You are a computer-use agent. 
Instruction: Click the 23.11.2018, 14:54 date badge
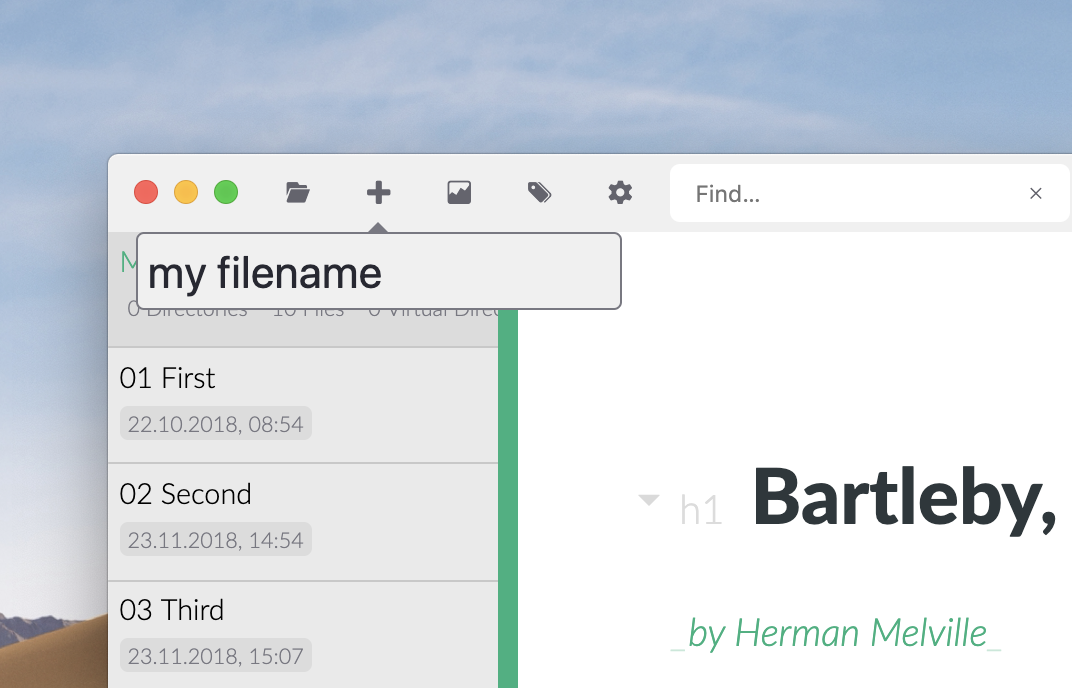pyautogui.click(x=215, y=540)
